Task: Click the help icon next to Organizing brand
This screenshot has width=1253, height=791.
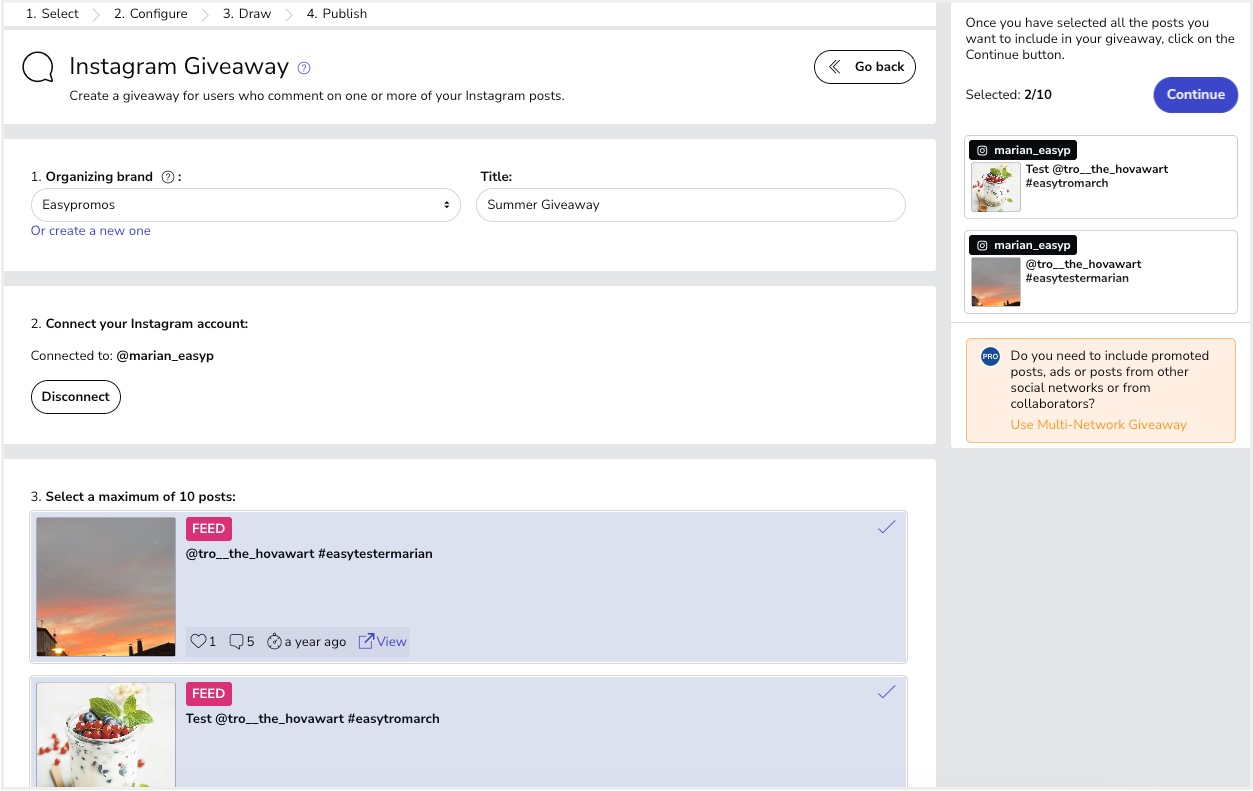Action: (x=168, y=177)
